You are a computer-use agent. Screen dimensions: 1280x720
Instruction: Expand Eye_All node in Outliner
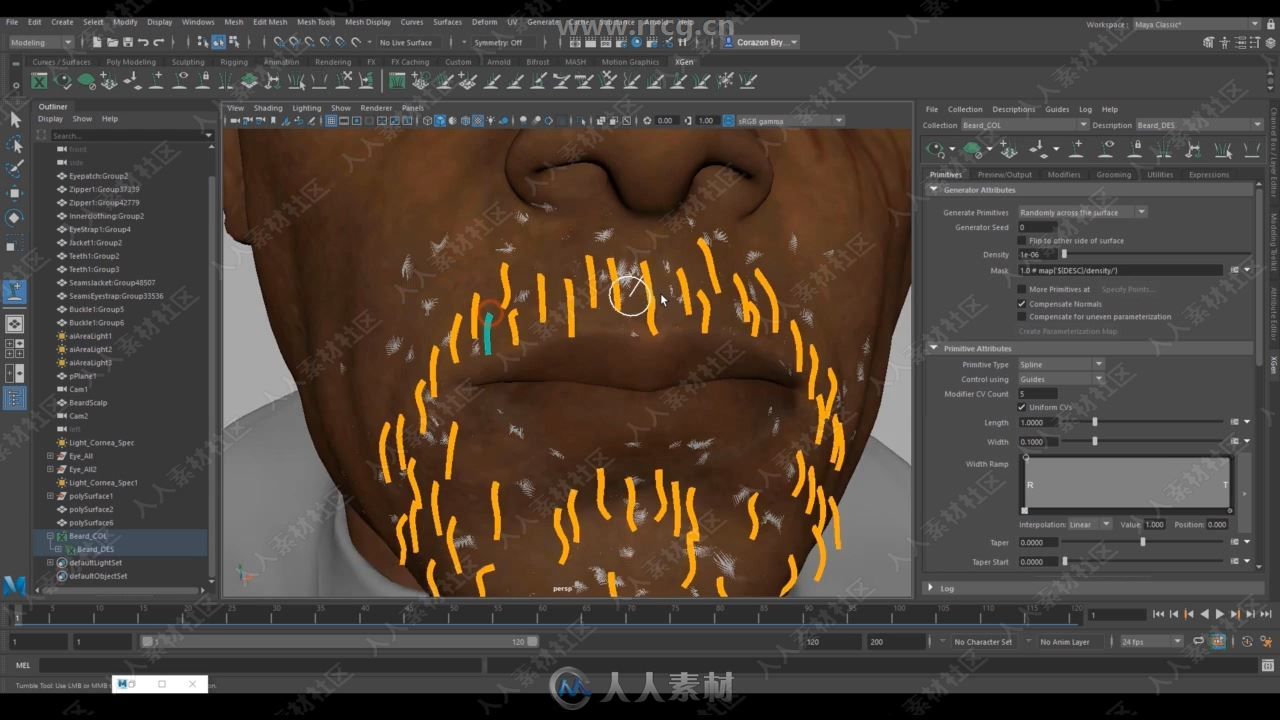[50, 456]
